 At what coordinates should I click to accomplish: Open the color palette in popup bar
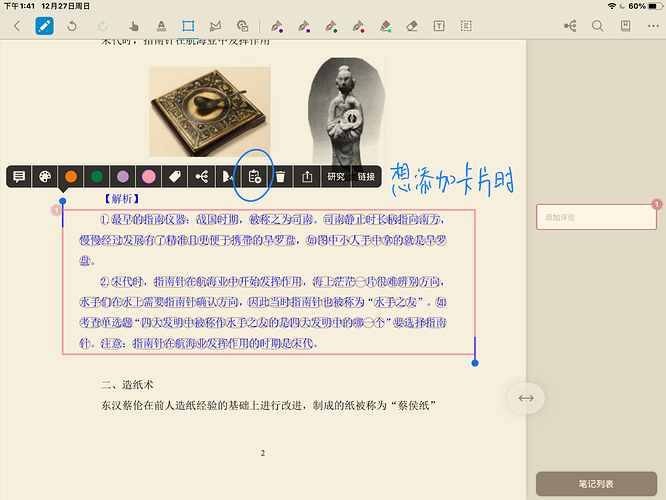tap(45, 176)
